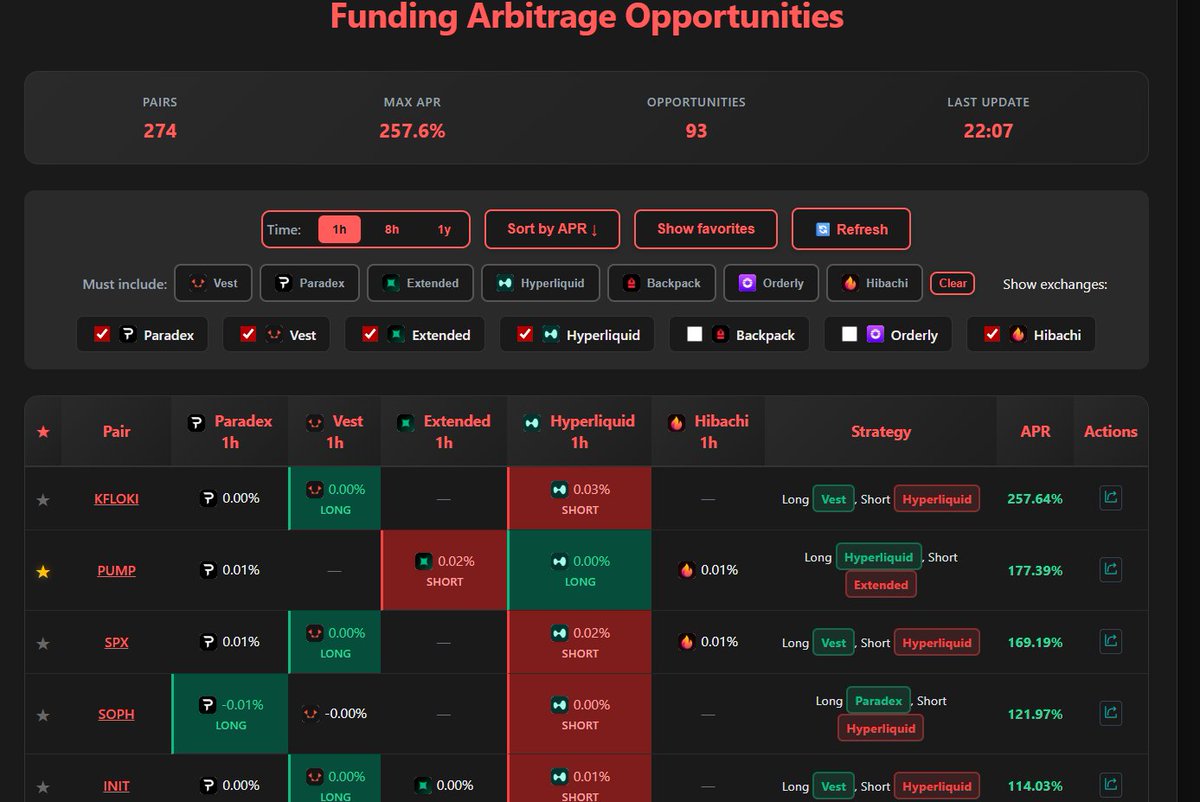The image size is (1200, 802).
Task: Click the Actions column header
Action: click(1110, 432)
